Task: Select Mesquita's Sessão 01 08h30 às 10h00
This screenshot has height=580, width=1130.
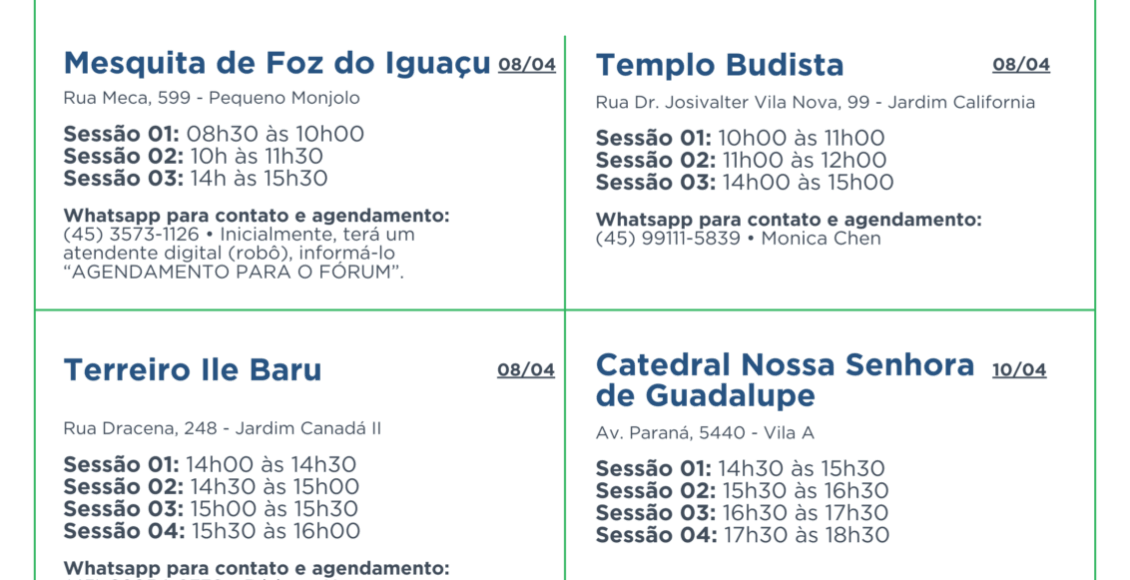Action: click(213, 134)
